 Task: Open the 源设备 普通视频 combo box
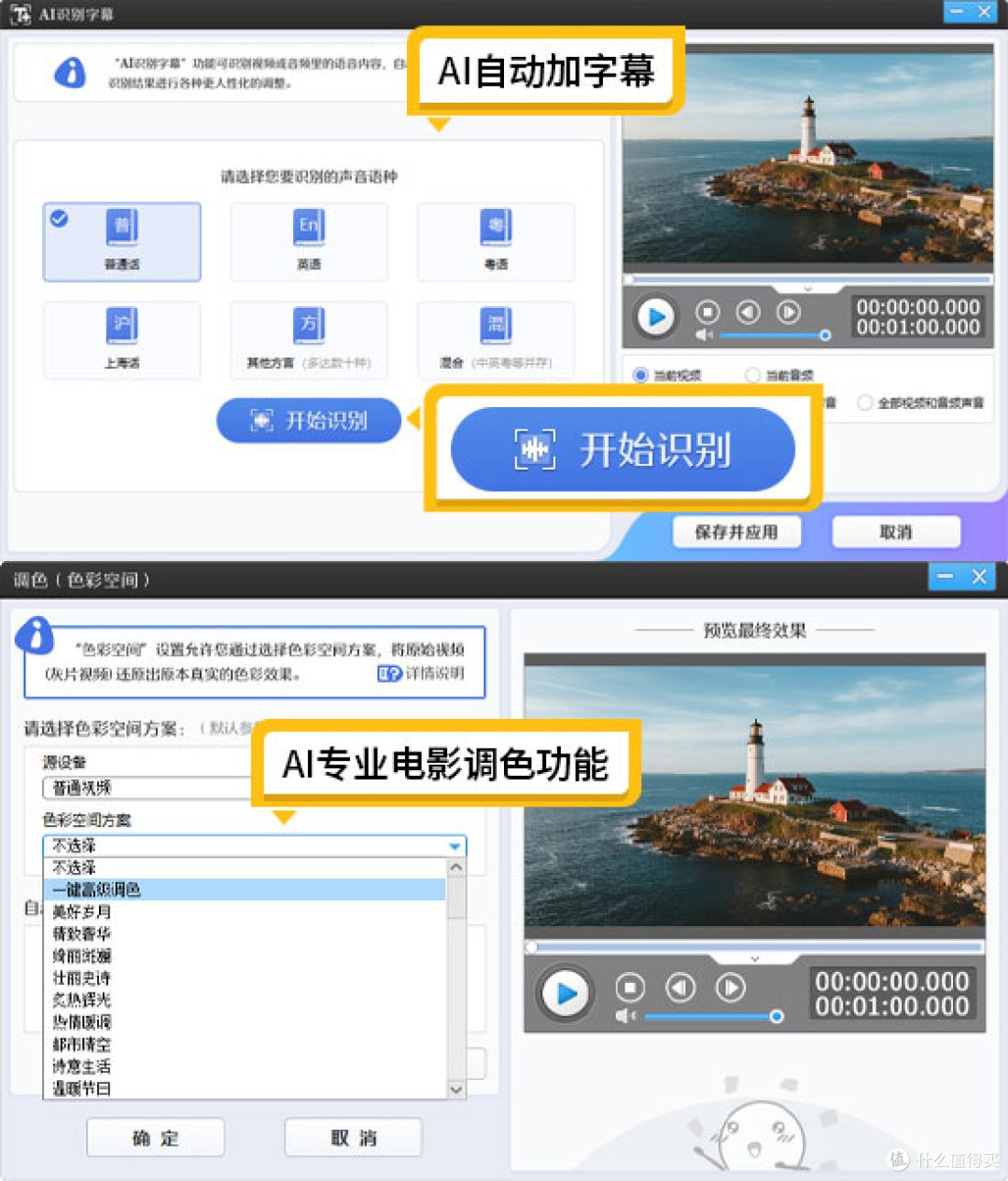pyautogui.click(x=149, y=788)
